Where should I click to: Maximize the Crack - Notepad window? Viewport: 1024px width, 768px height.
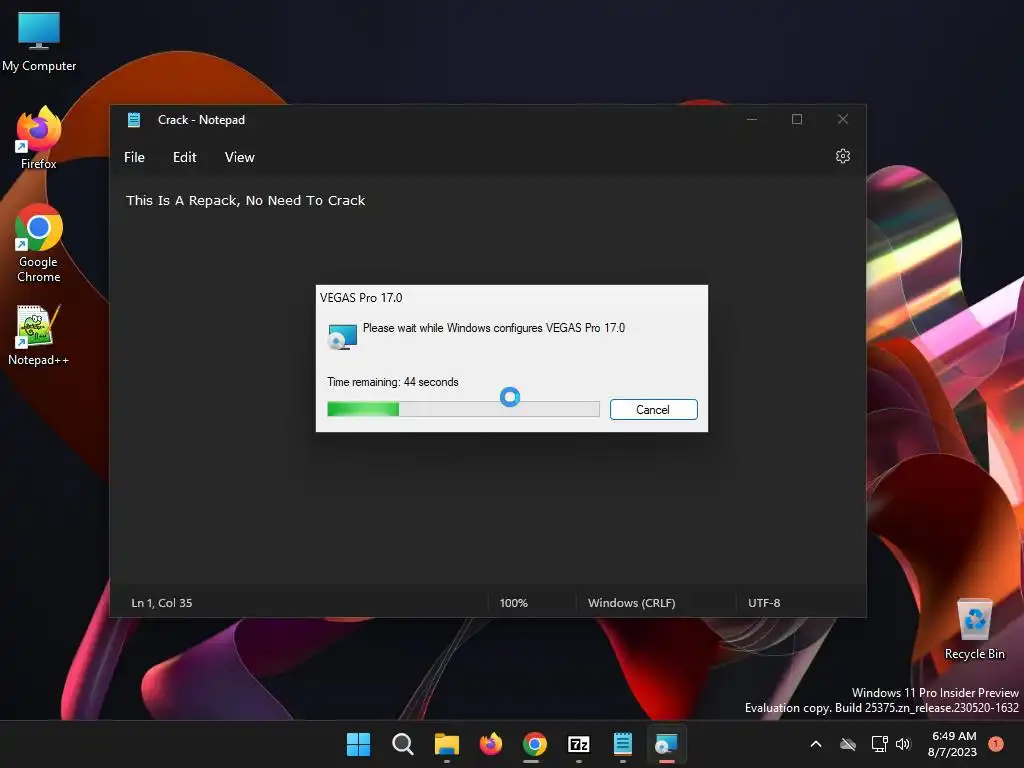(797, 120)
